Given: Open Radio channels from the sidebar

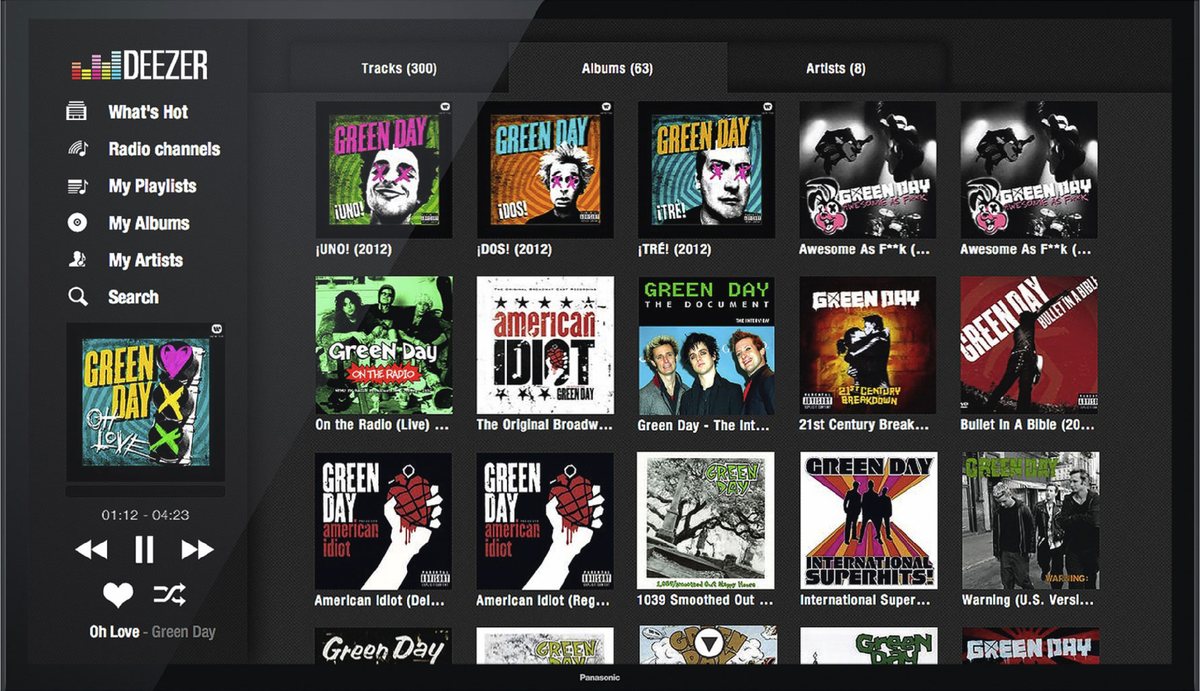Looking at the screenshot, I should pyautogui.click(x=164, y=149).
